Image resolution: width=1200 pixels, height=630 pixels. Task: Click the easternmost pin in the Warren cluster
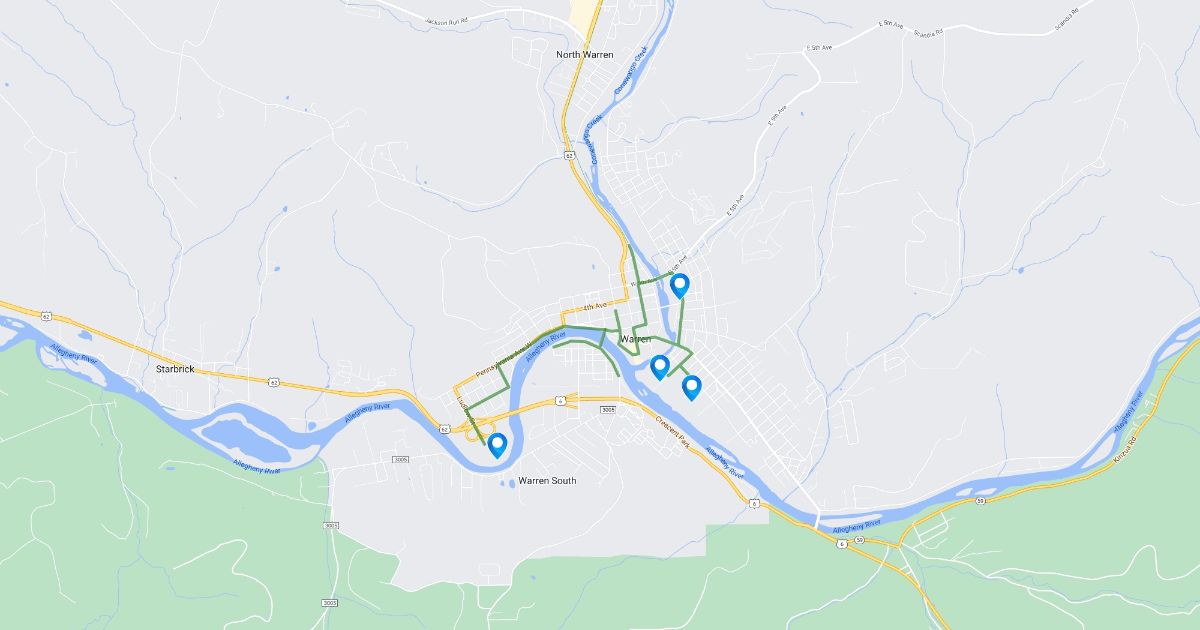[x=691, y=387]
